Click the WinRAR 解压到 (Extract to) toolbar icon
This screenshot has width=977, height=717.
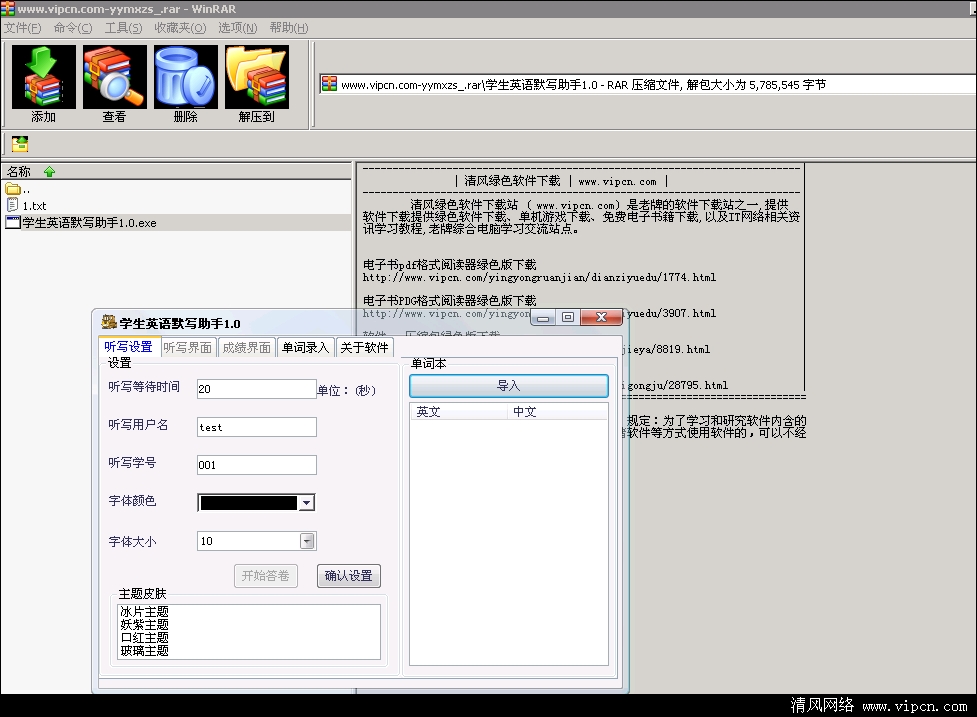(x=257, y=84)
